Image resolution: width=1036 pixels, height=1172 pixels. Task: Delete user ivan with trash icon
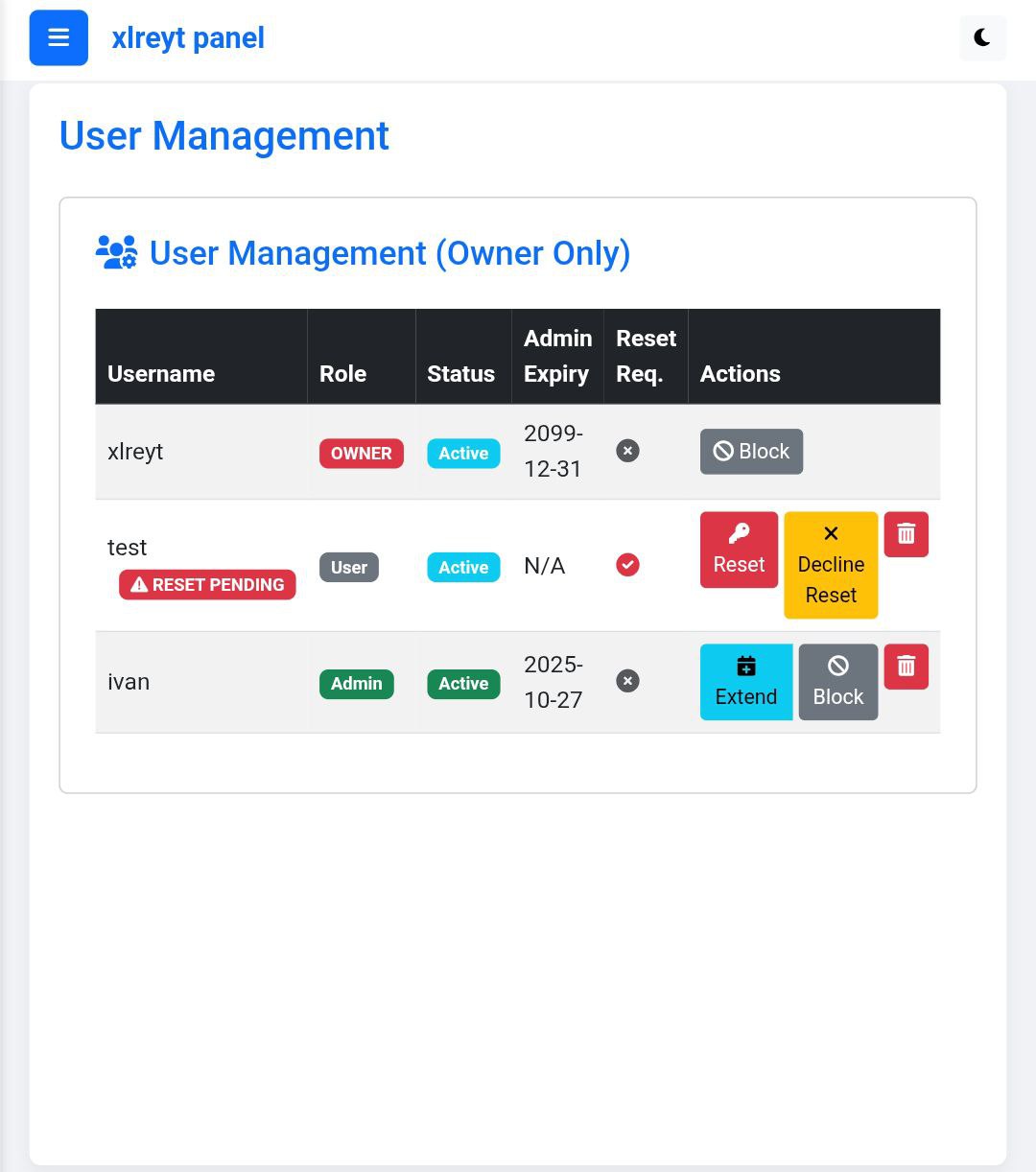point(906,667)
